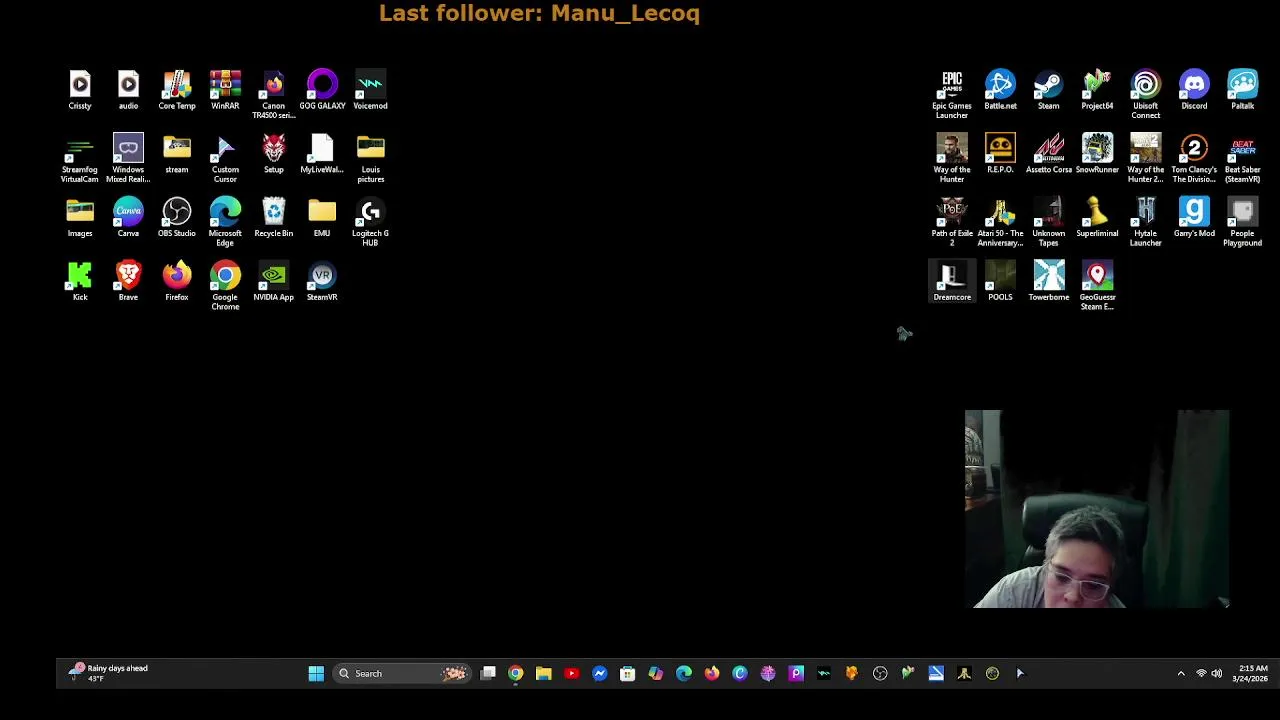Viewport: 1280px width, 720px height.
Task: Open People Playground shortcut
Action: 1243,222
